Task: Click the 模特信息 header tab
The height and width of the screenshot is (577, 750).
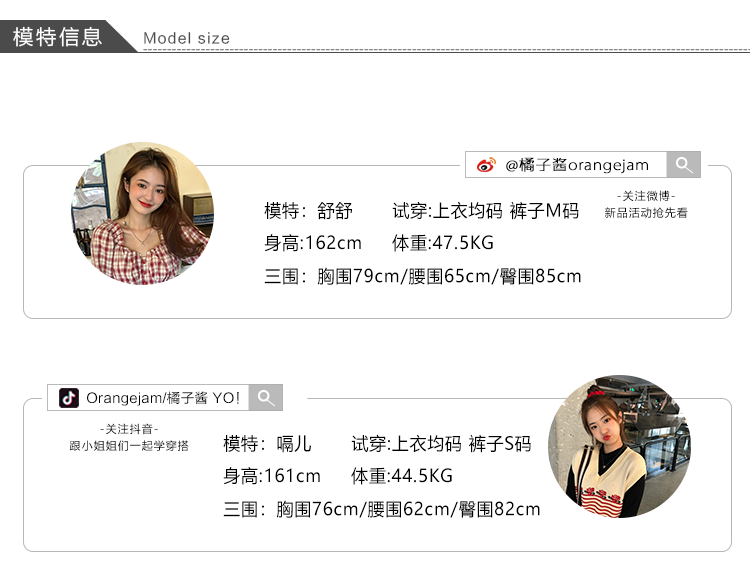Action: [x=58, y=37]
